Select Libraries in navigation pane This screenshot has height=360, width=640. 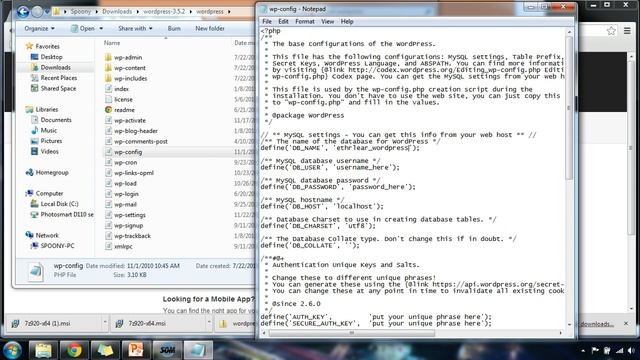[x=47, y=109]
